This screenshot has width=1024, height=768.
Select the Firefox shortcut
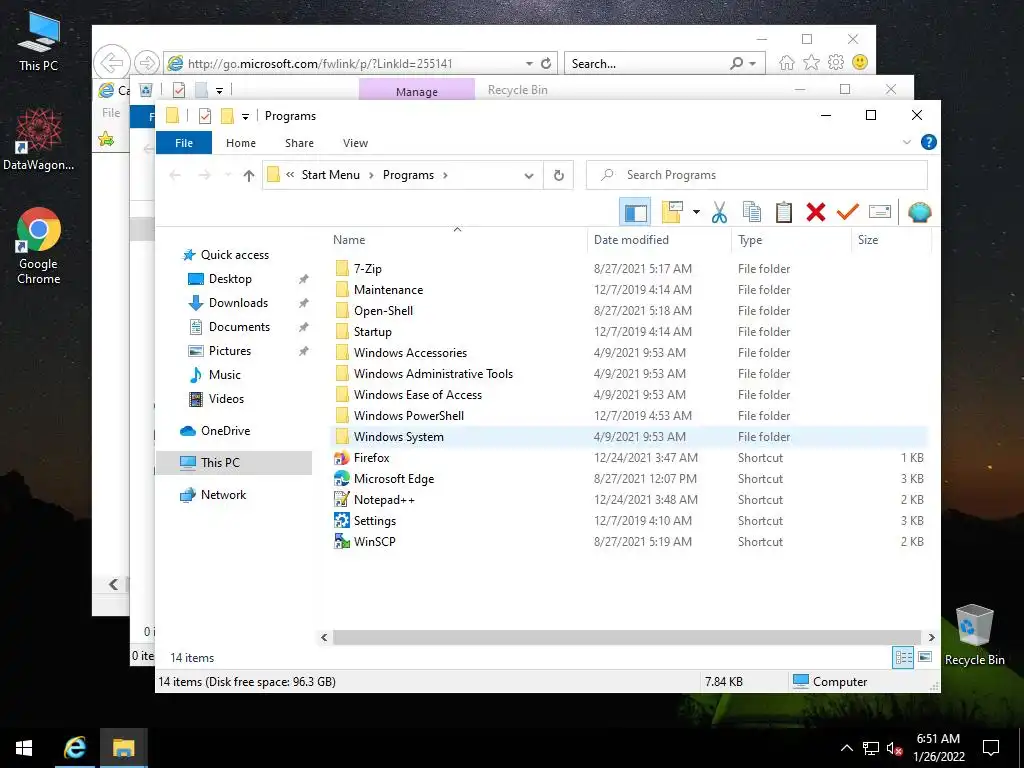pyautogui.click(x=371, y=458)
